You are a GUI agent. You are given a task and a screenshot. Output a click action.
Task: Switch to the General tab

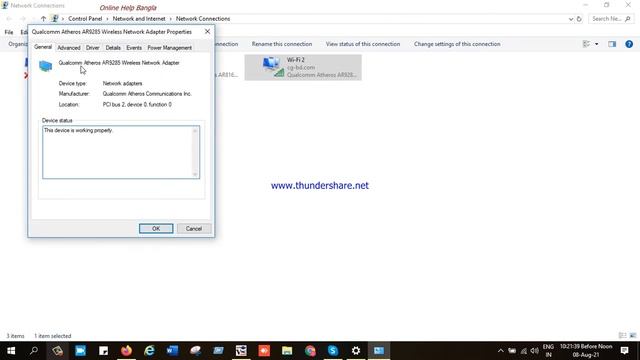coord(43,47)
